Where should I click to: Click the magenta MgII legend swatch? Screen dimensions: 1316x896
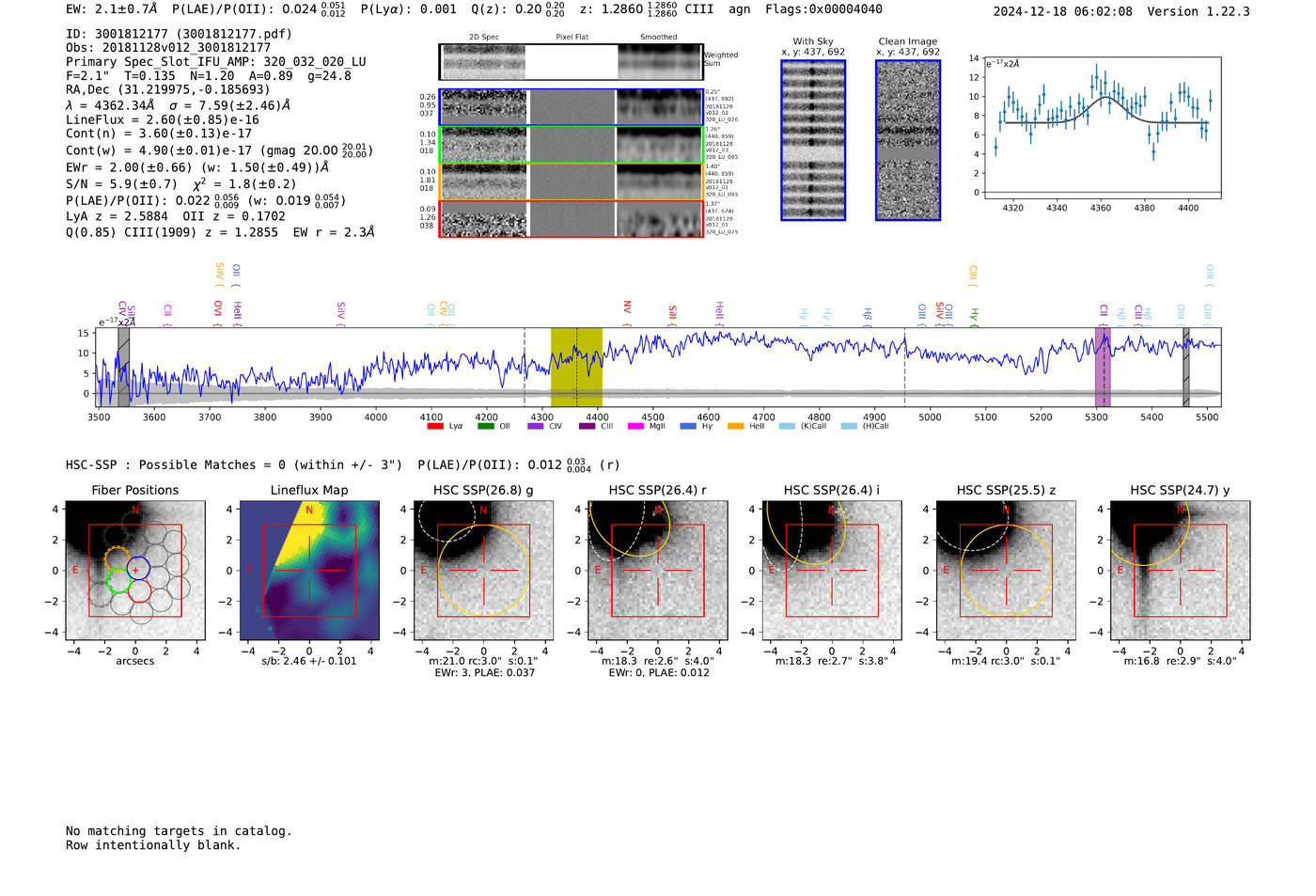(635, 427)
